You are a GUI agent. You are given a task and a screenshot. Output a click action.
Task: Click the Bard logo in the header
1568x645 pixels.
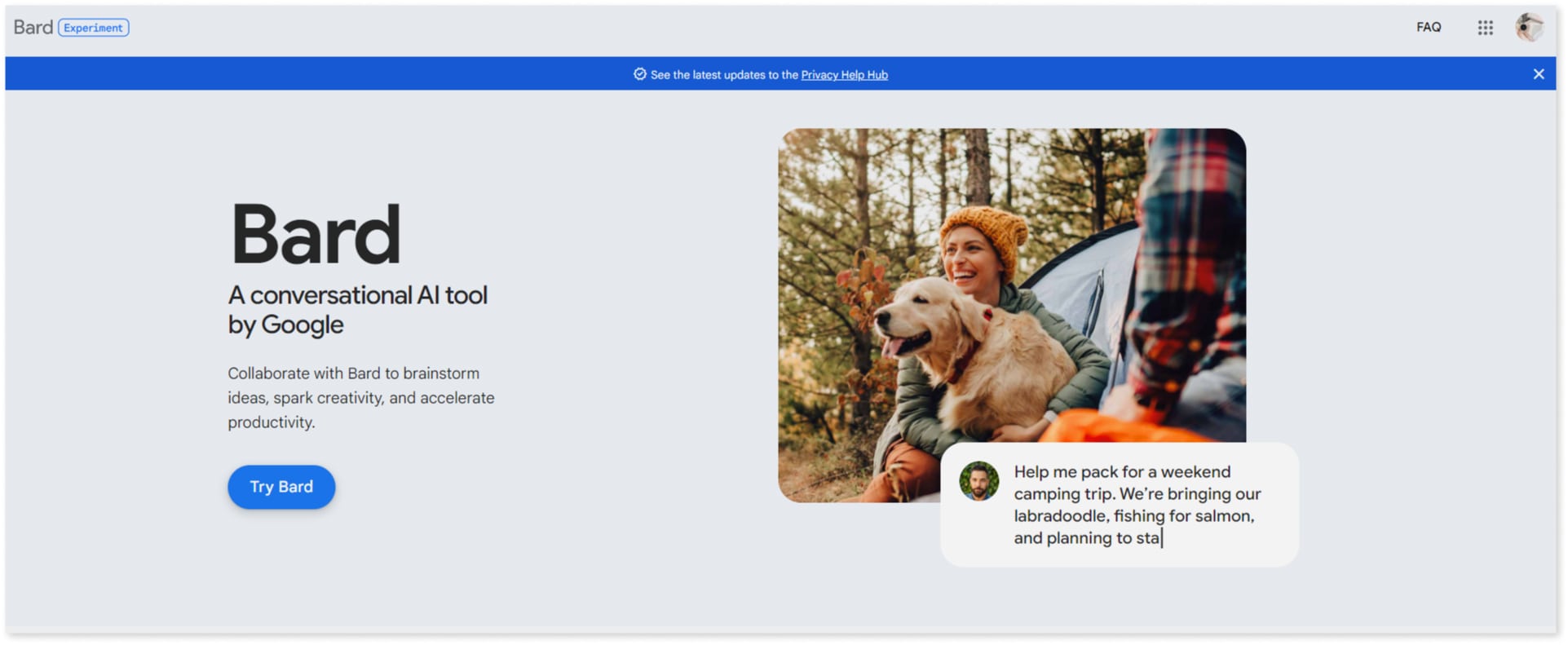point(33,27)
